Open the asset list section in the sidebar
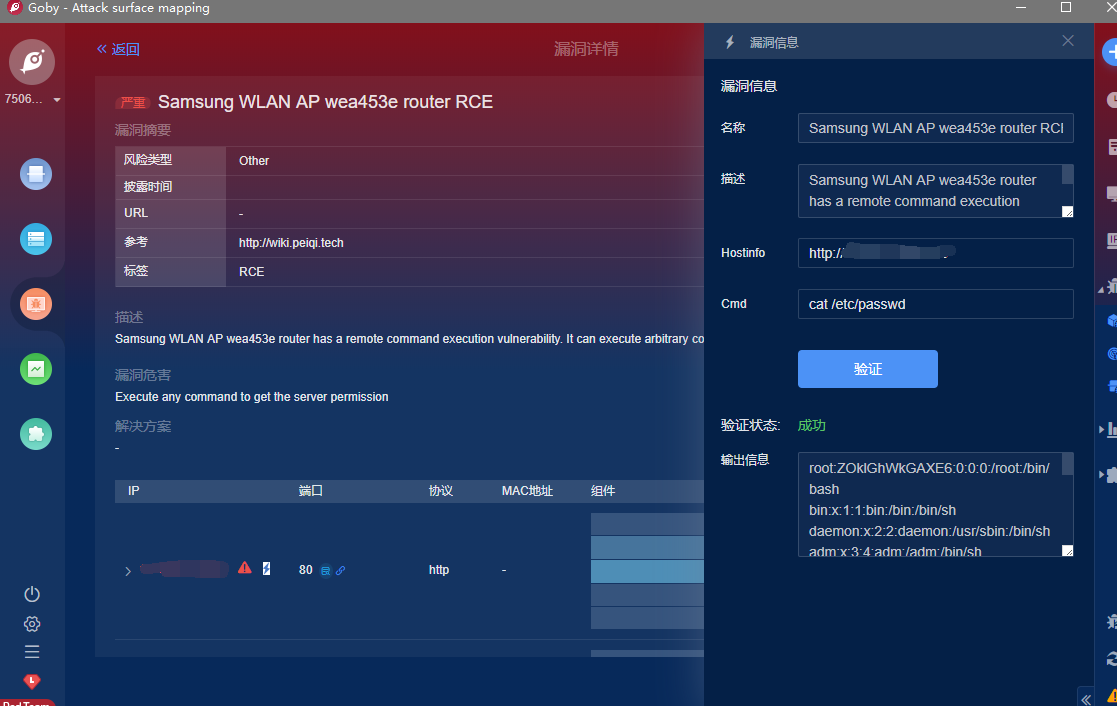The image size is (1117, 706). (x=36, y=239)
